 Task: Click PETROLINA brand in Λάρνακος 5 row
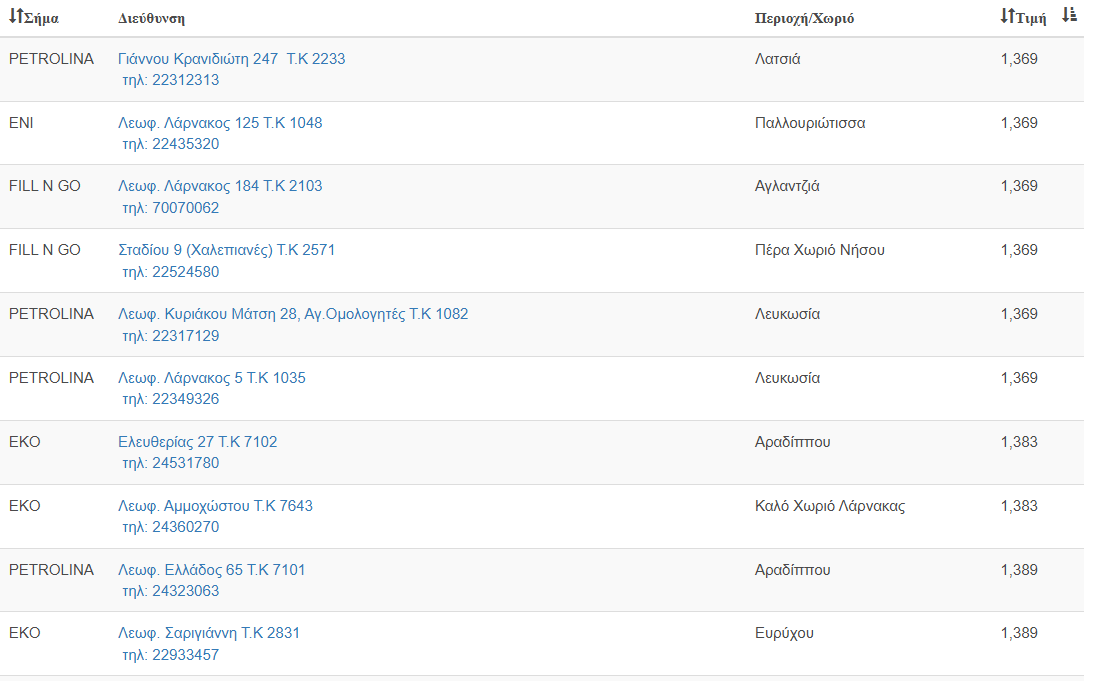(x=51, y=378)
